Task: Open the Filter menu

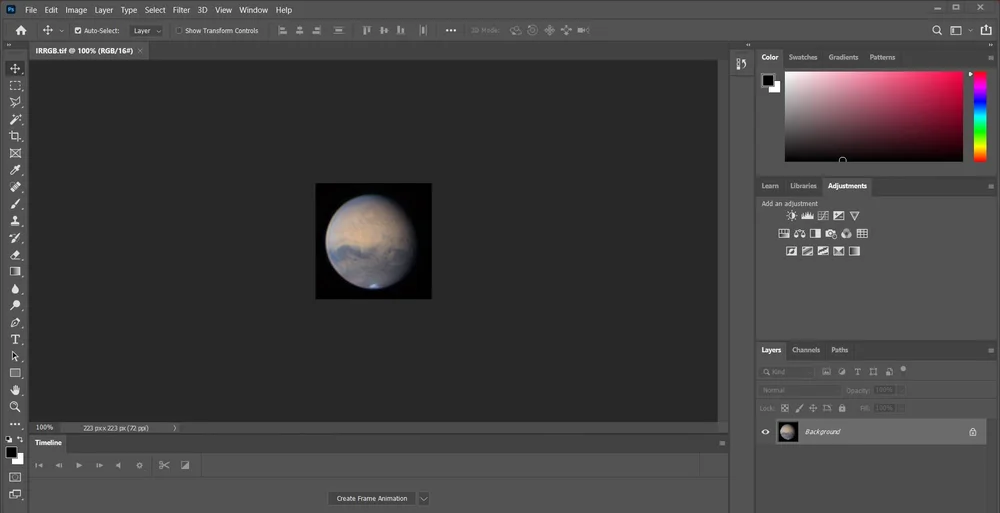Action: click(181, 10)
